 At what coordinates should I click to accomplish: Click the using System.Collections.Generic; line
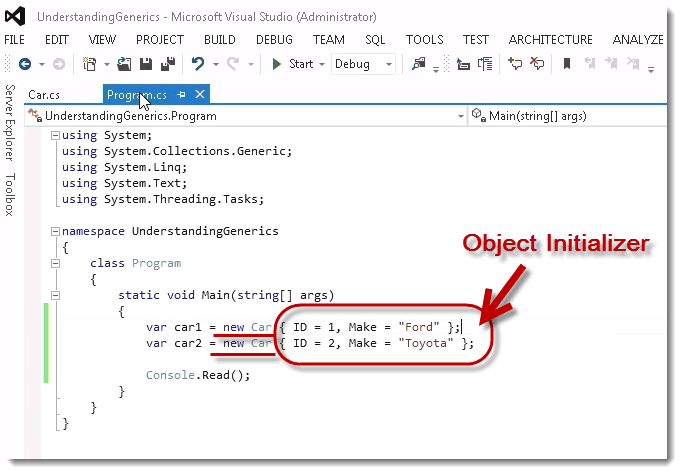pos(177,151)
